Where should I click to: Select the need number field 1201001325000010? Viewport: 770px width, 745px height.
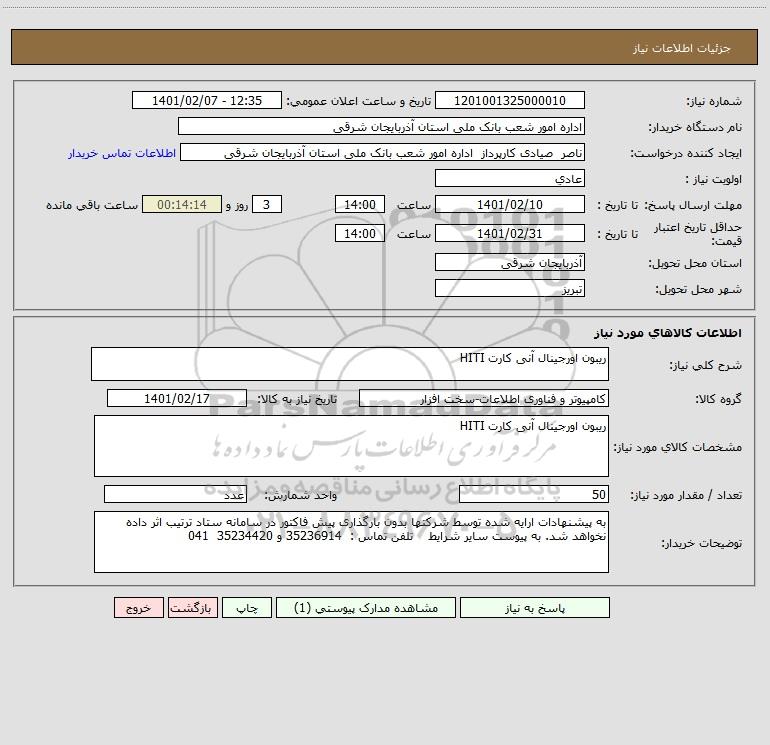[x=510, y=101]
